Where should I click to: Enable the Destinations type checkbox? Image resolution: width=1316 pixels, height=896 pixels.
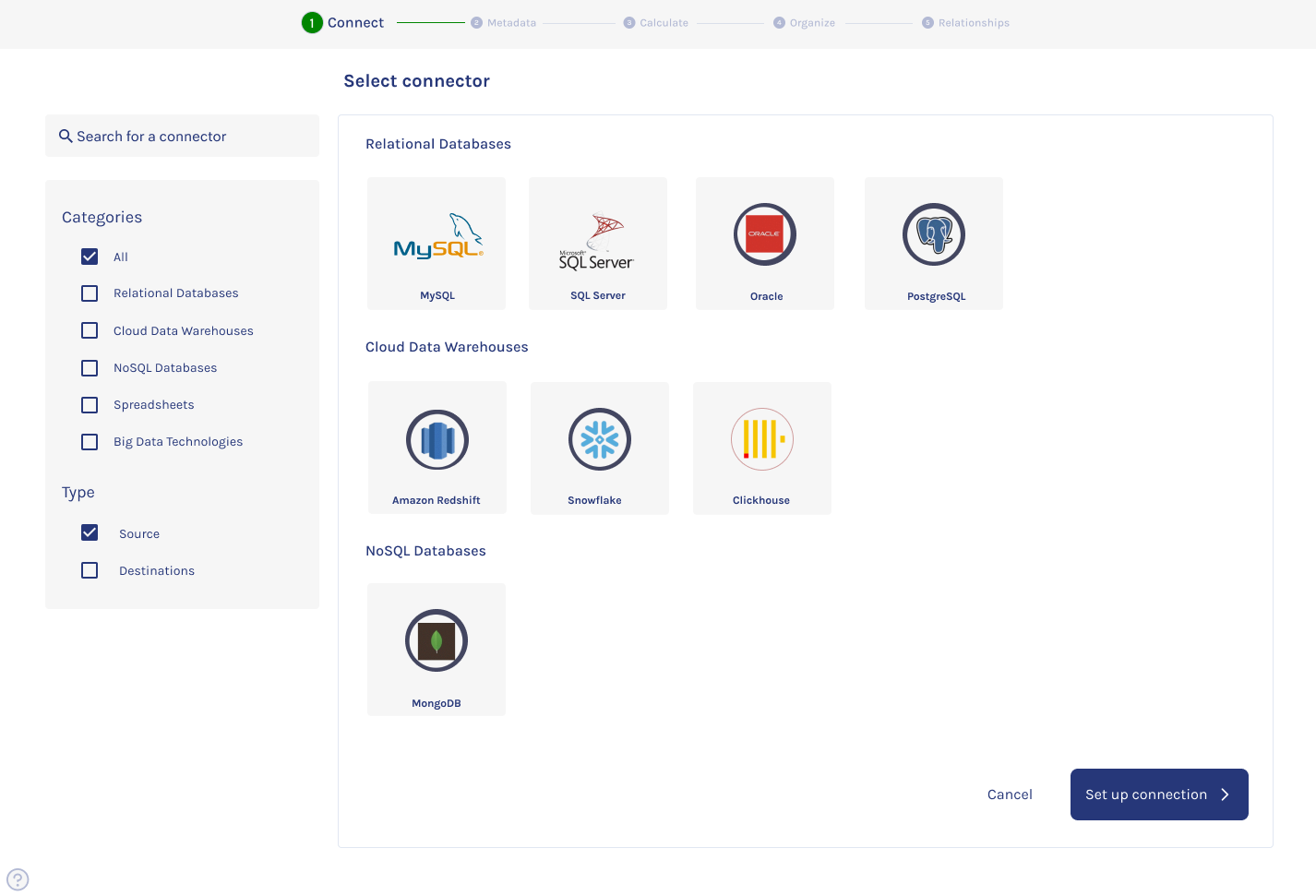[90, 570]
